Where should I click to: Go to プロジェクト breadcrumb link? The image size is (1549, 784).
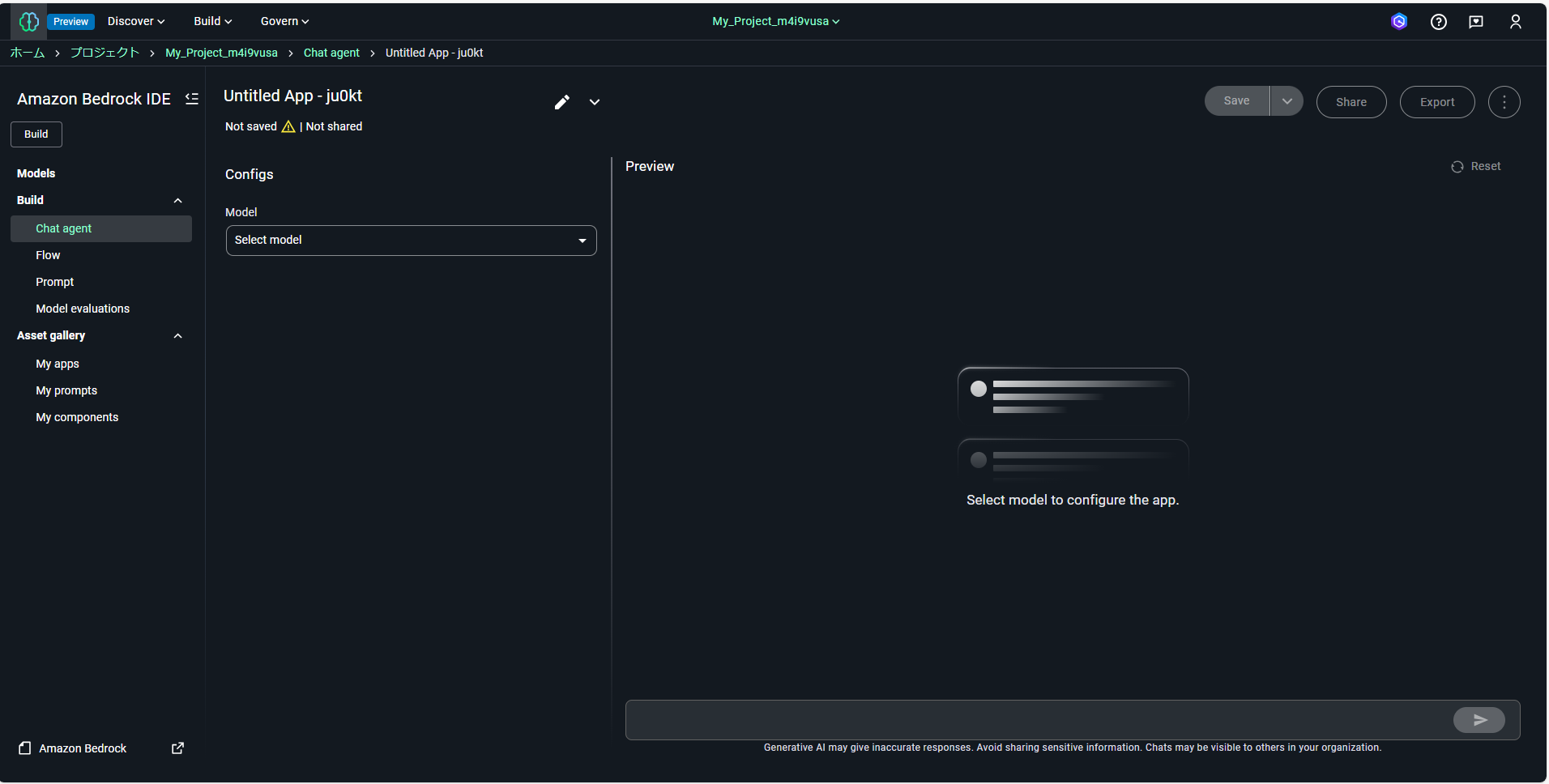coord(105,53)
